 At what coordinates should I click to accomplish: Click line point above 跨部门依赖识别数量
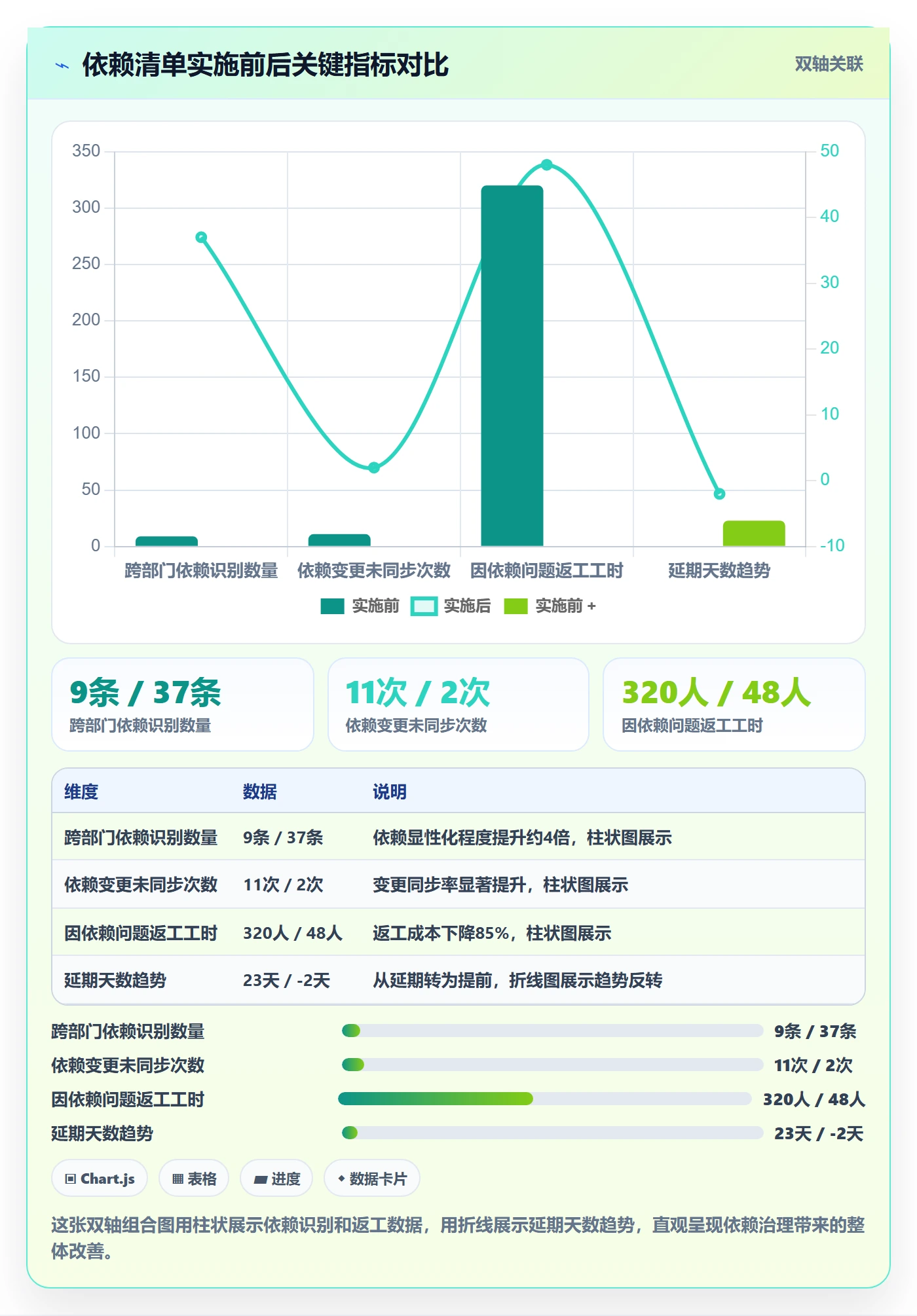coord(201,238)
